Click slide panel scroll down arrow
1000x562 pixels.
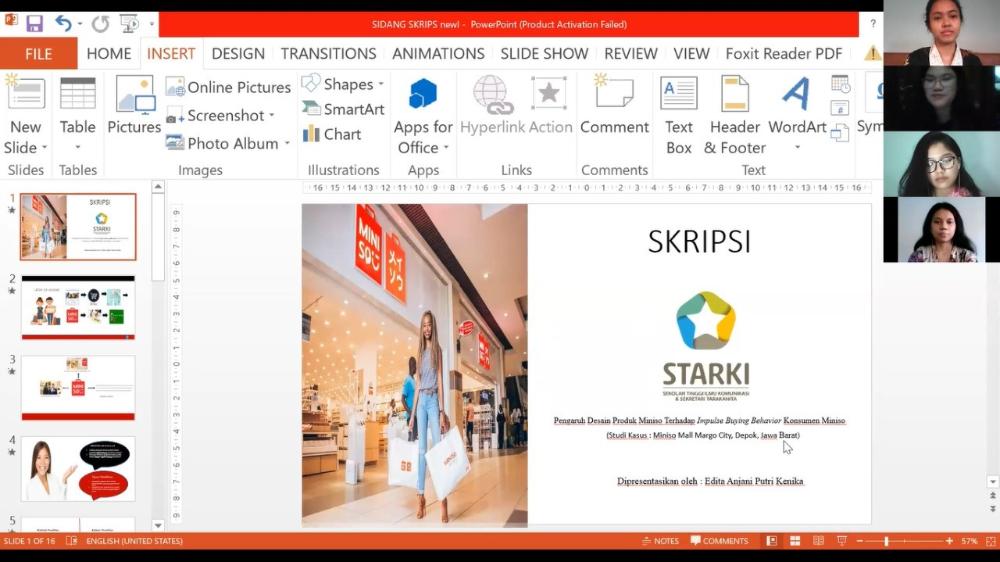click(158, 526)
